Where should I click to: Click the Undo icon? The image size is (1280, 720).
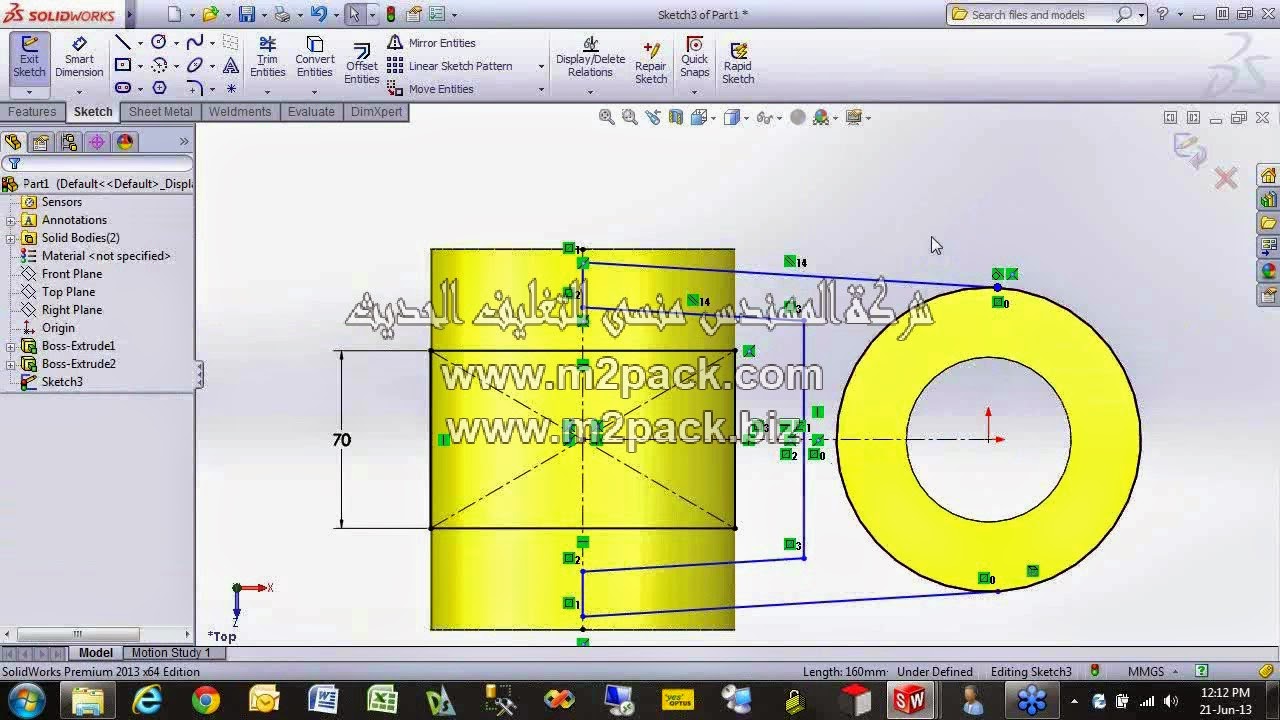(x=318, y=14)
